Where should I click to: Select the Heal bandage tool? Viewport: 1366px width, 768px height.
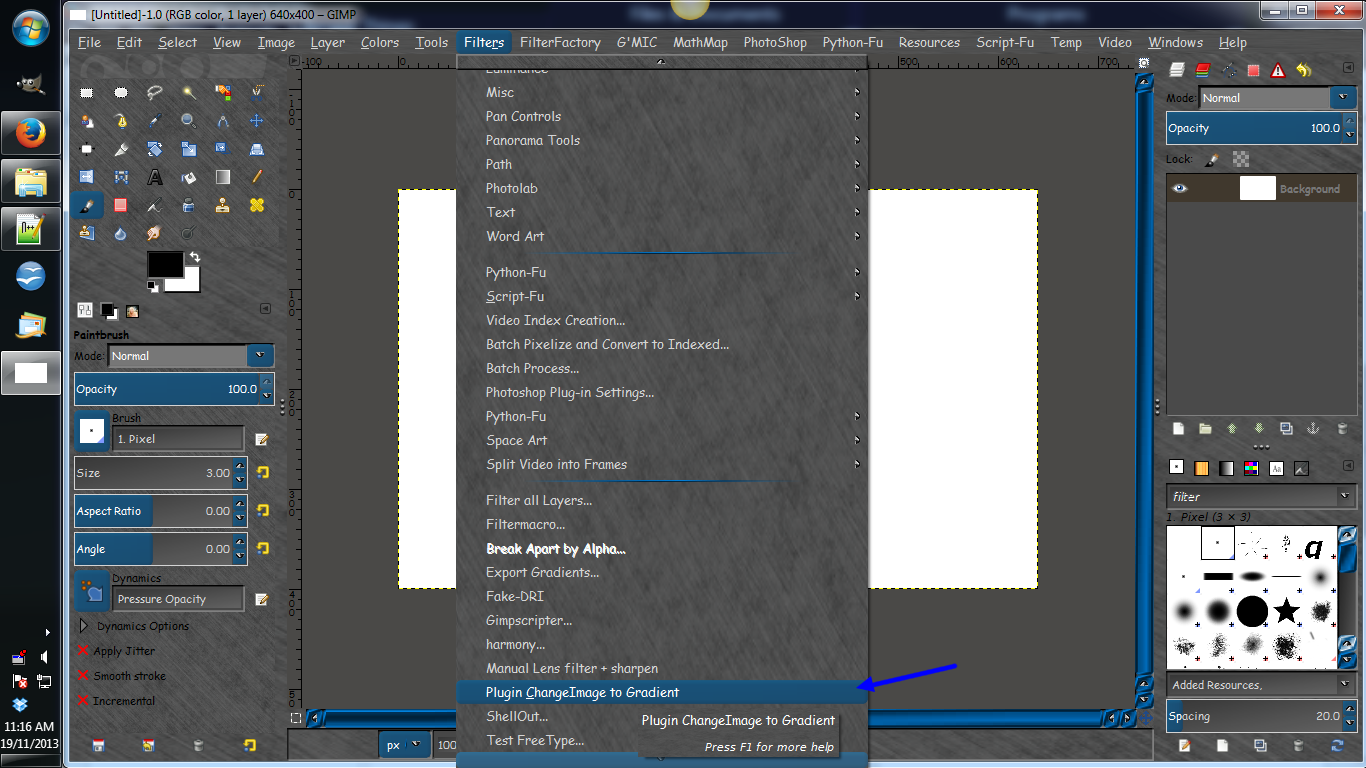point(257,205)
